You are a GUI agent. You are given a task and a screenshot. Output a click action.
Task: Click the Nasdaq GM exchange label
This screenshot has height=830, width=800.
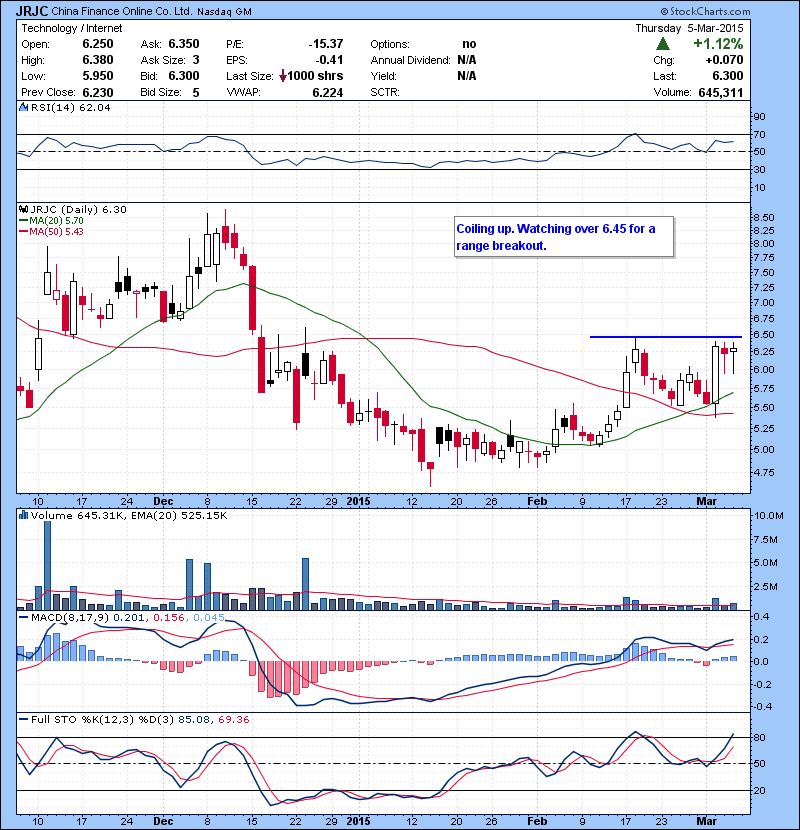tap(224, 12)
